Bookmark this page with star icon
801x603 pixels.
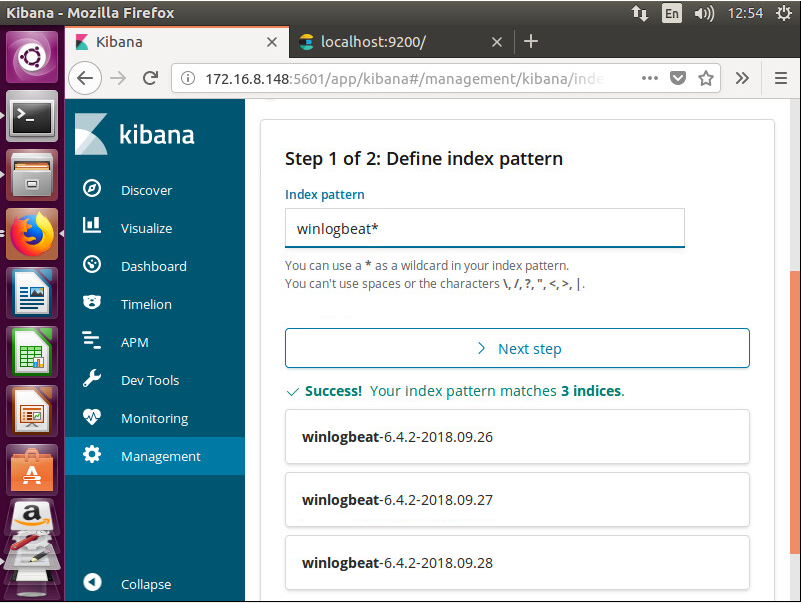pos(706,78)
